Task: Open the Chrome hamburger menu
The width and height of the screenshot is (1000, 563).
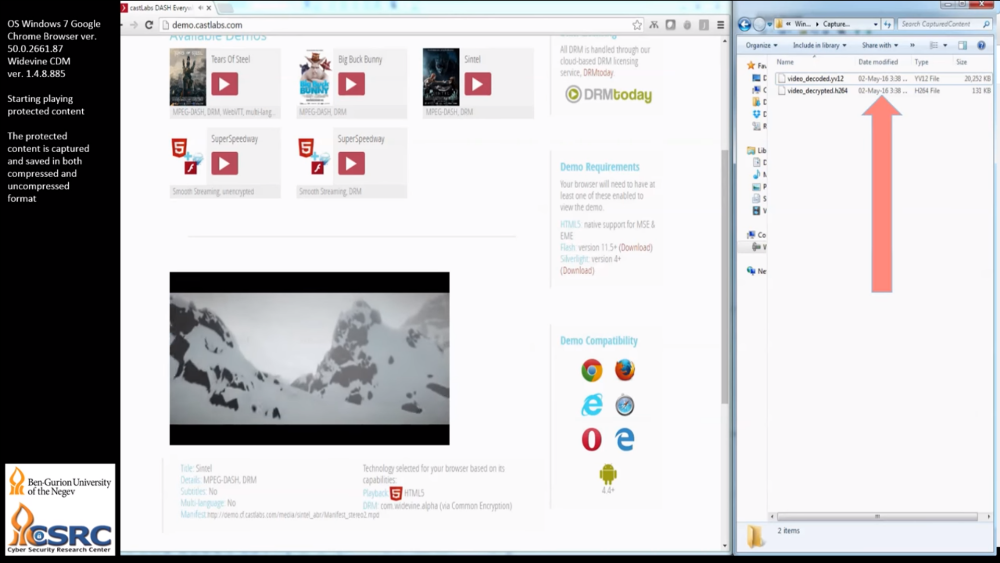Action: point(720,25)
